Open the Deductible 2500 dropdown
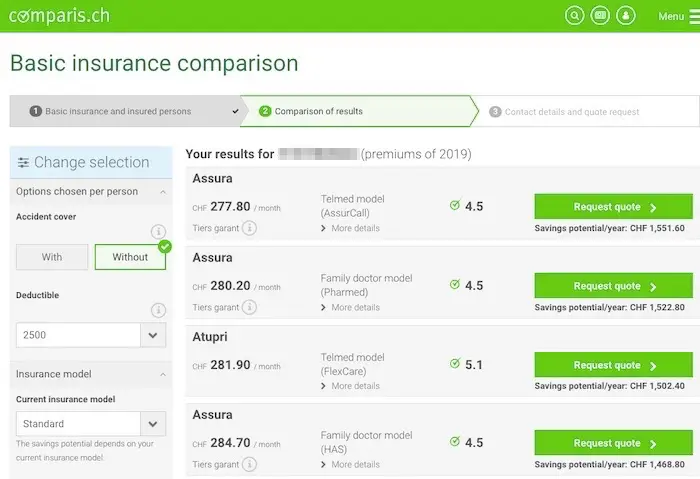Image resolution: width=700 pixels, height=479 pixels. click(152, 336)
